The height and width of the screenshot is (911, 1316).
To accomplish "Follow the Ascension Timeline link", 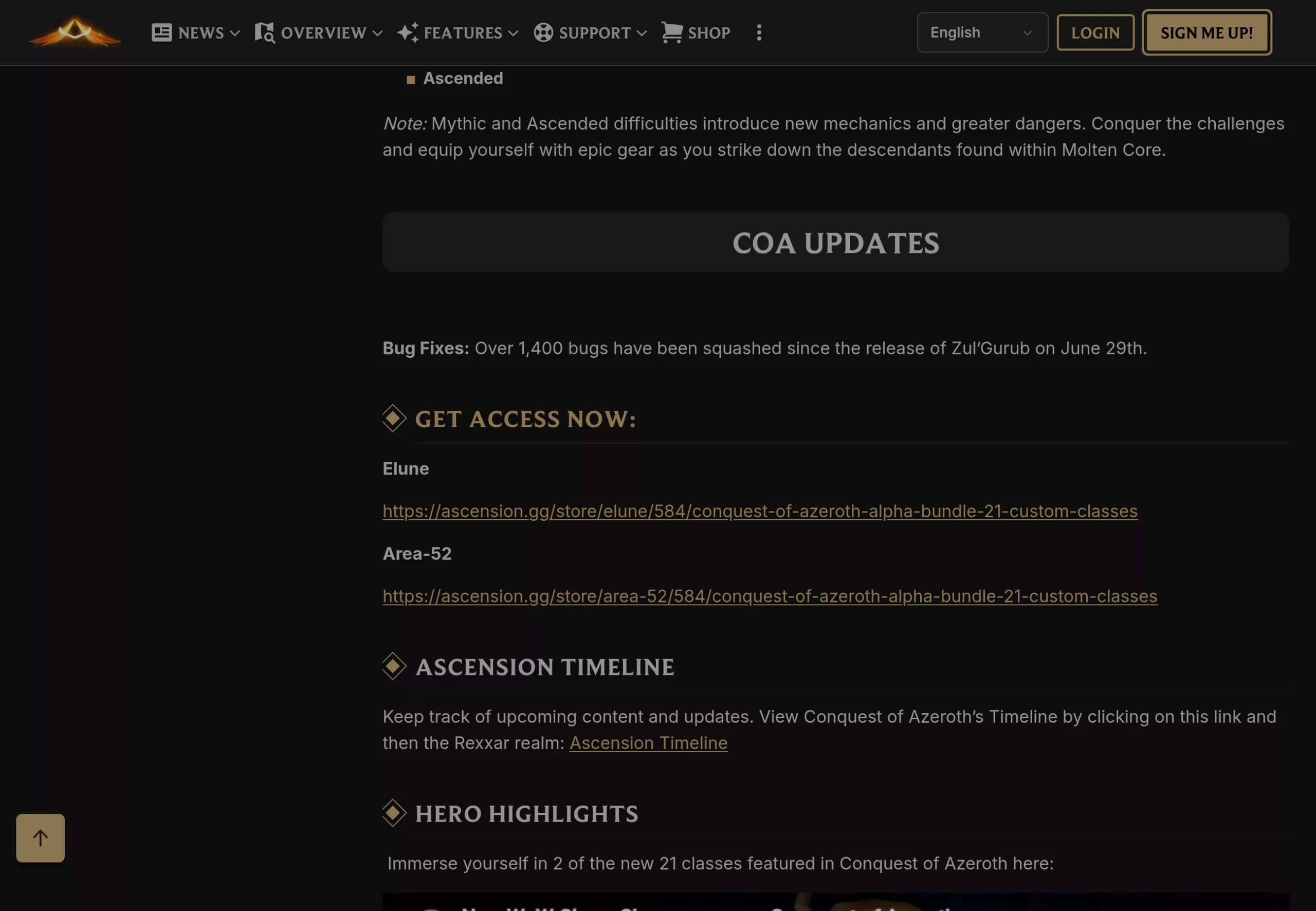I will 648,742.
